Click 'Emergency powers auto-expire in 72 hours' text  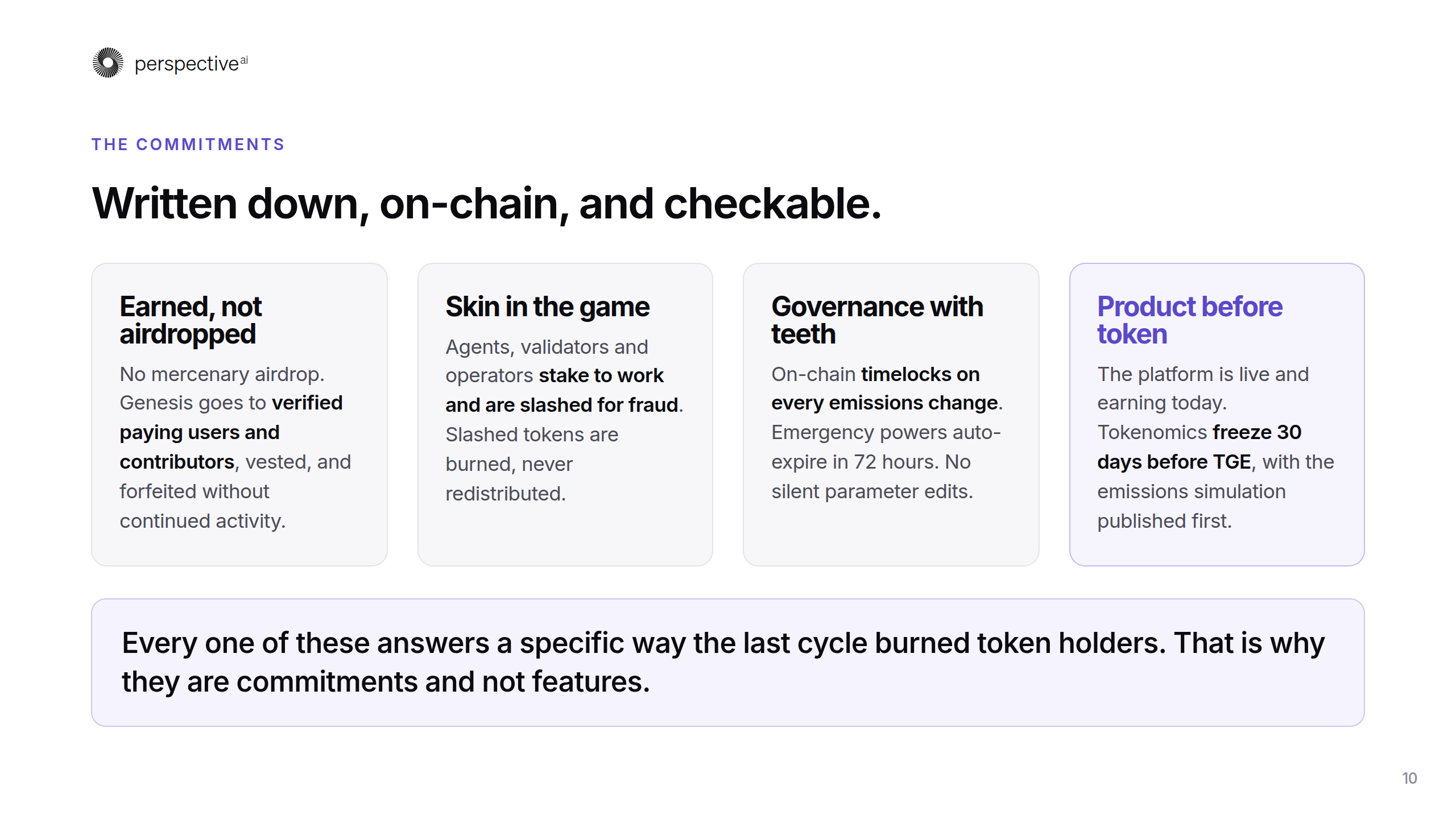(x=886, y=447)
